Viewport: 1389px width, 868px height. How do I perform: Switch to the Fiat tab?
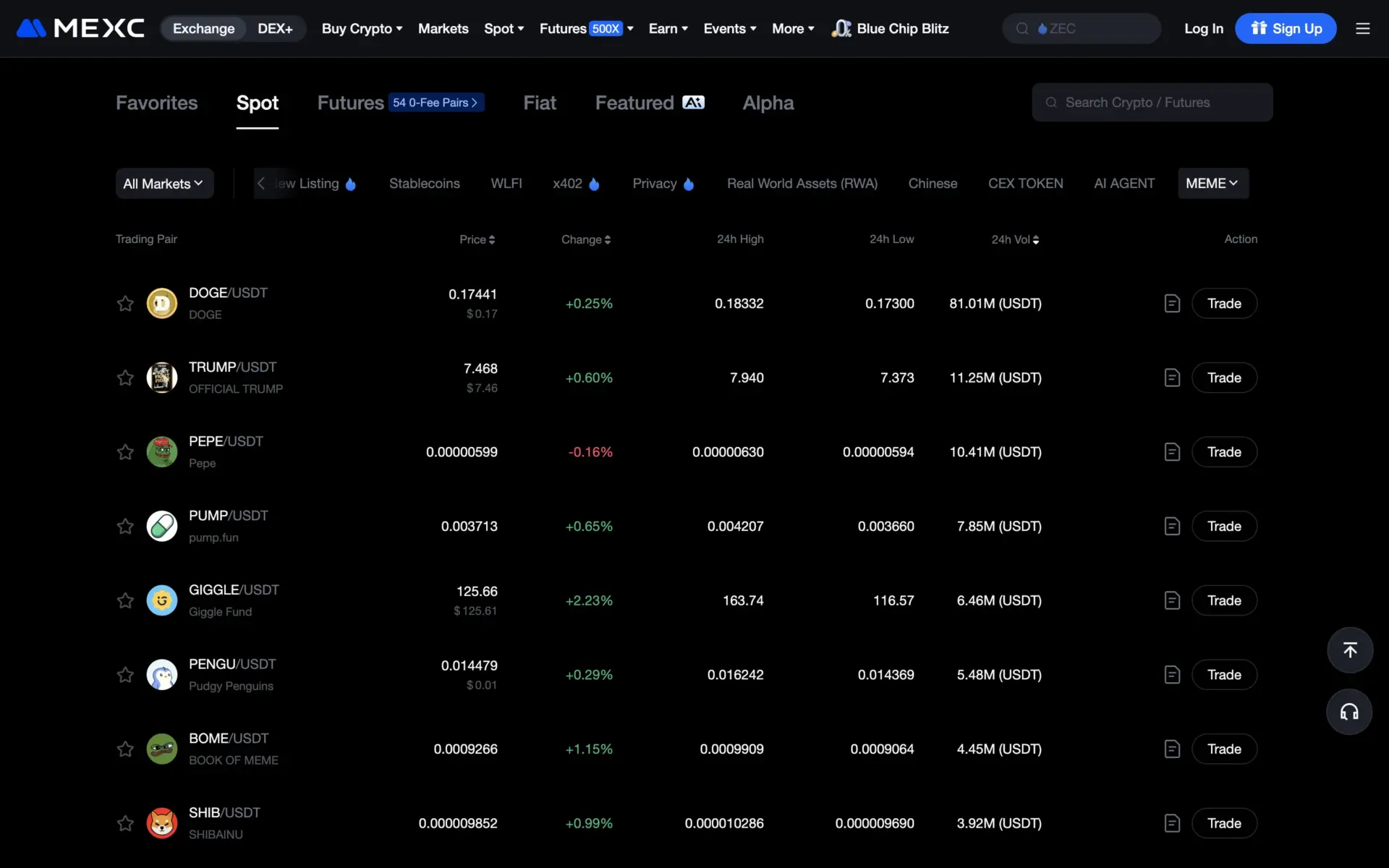tap(540, 103)
